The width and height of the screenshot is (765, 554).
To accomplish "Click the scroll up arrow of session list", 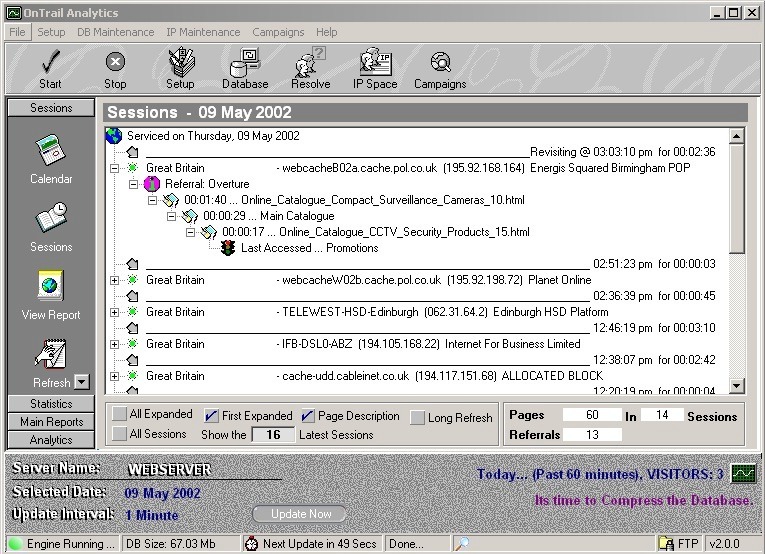I will pyautogui.click(x=737, y=136).
